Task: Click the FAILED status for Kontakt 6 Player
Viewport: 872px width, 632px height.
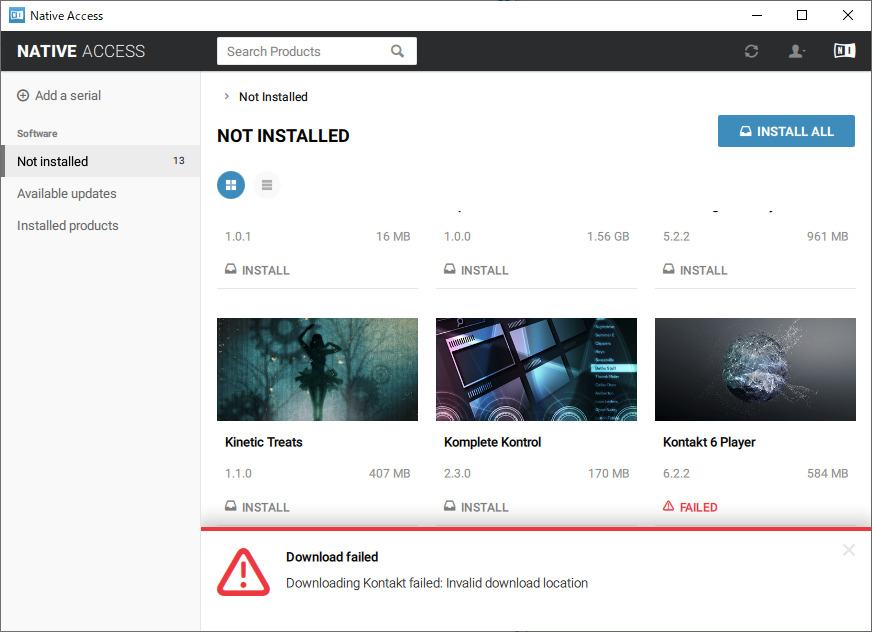Action: click(x=690, y=507)
